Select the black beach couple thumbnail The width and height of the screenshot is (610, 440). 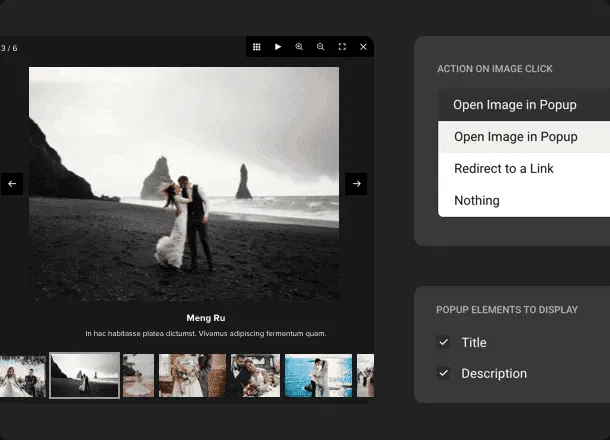85,375
